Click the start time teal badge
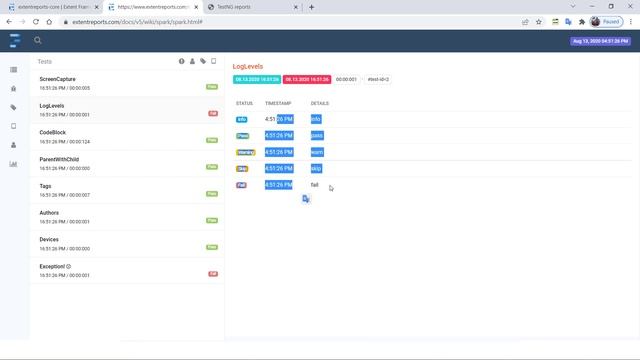The image size is (640, 360). [257, 79]
